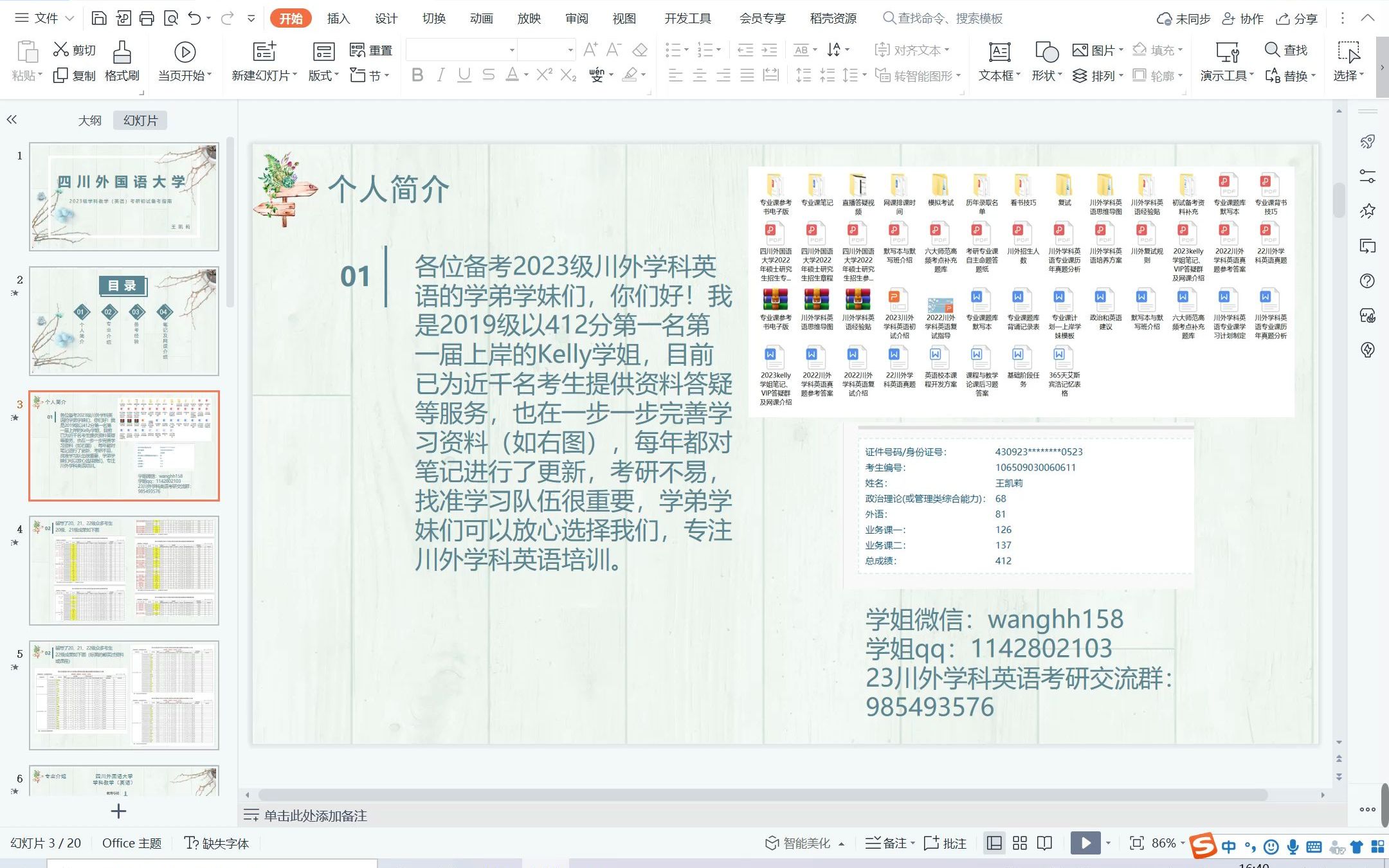The image size is (1389, 868).
Task: Click the 剪切 cut tool
Action: pos(75,50)
